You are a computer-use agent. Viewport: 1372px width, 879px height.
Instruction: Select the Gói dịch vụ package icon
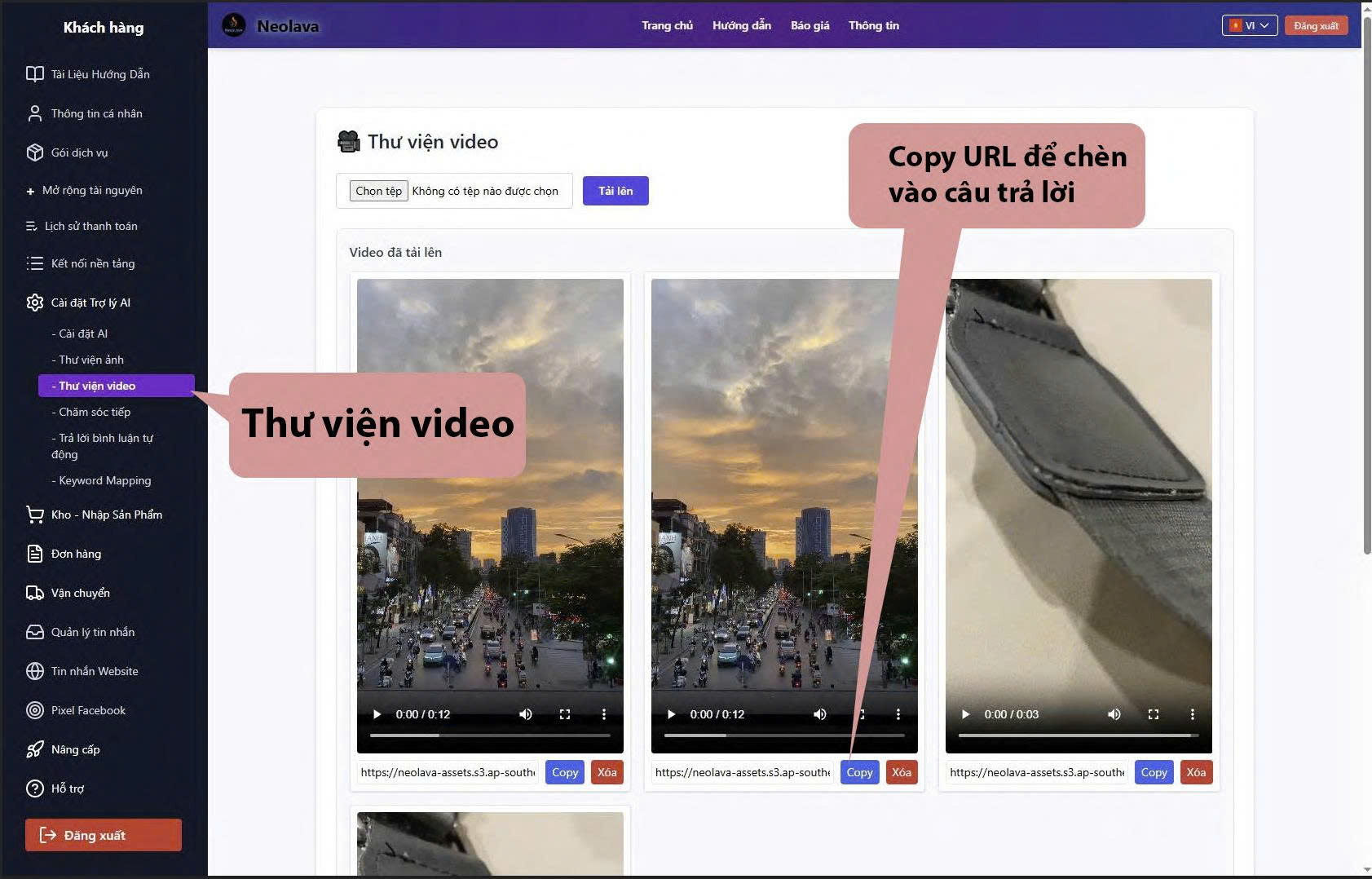[34, 152]
